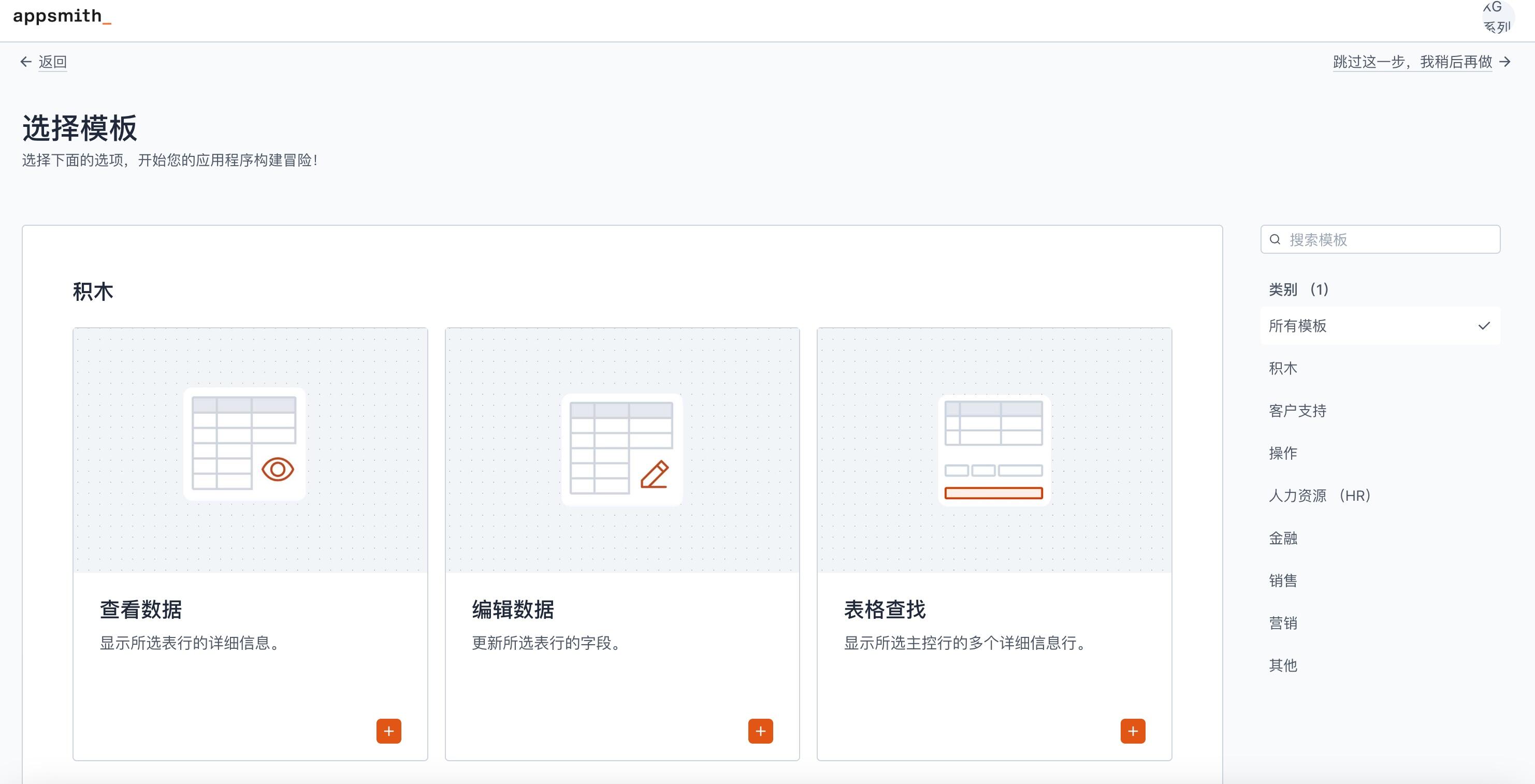Screen dimensions: 1535x784
Task: Click the orange plus icon on 编辑数据 card
Action: tap(760, 731)
